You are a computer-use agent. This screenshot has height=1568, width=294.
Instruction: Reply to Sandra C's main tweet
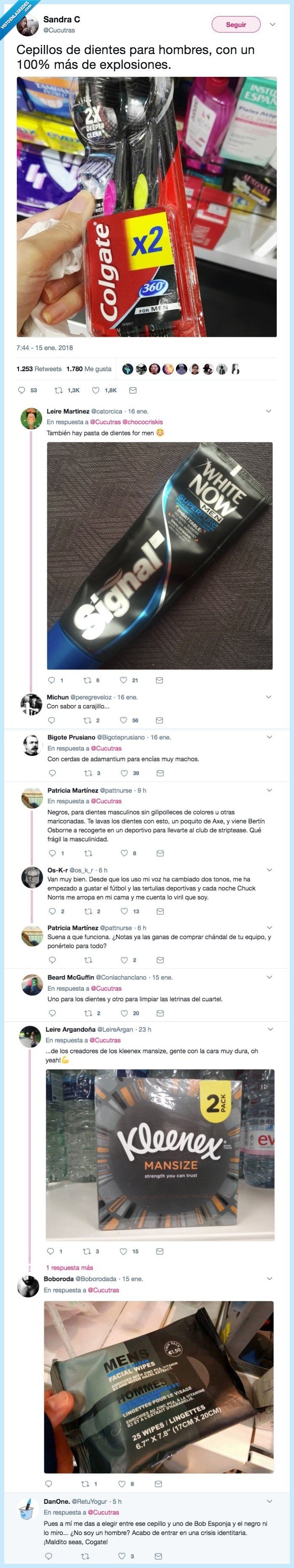click(x=22, y=390)
